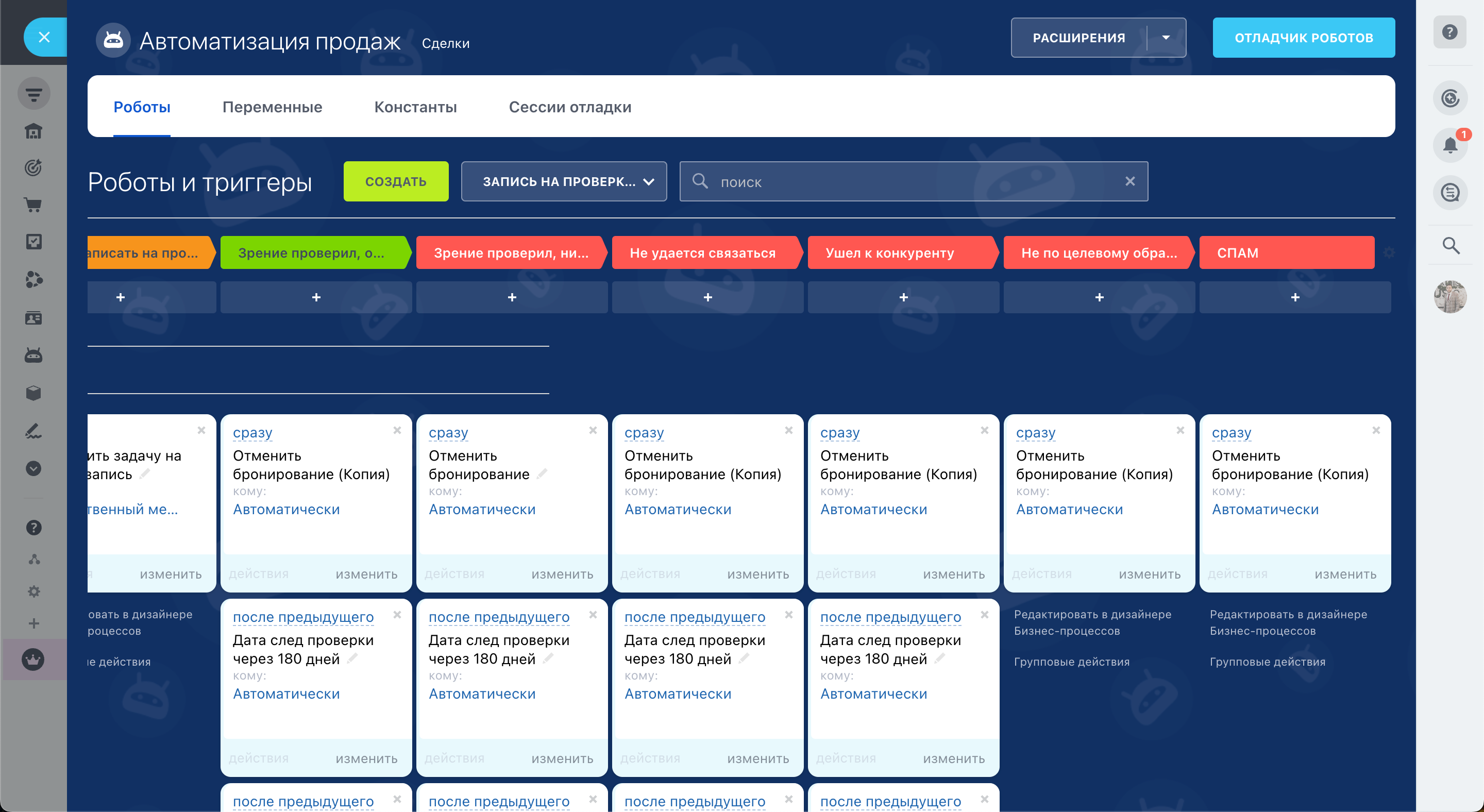Screen dimensions: 1484x812
Task: Clear the search field with X
Action: coord(1129,182)
